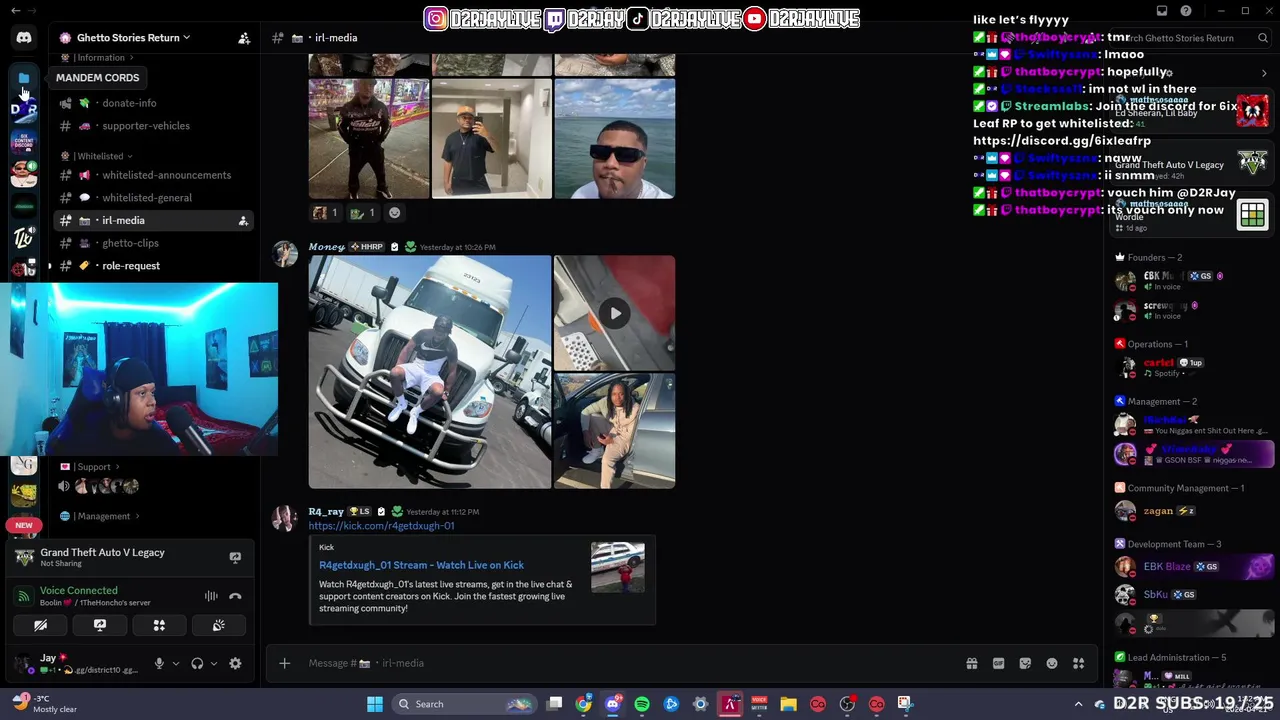Screen dimensions: 1280x720
Task: Open Google Chrome from taskbar
Action: (583, 704)
